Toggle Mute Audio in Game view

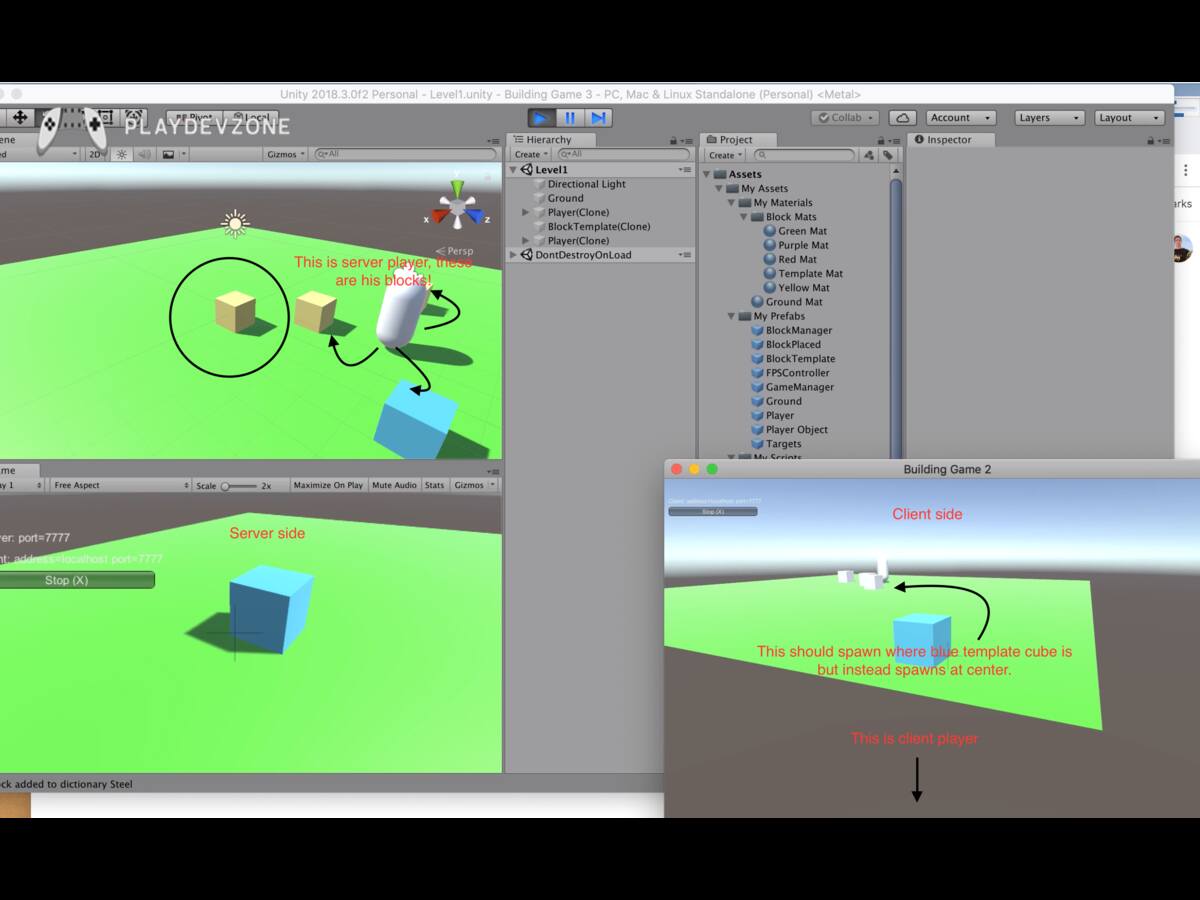pyautogui.click(x=394, y=485)
